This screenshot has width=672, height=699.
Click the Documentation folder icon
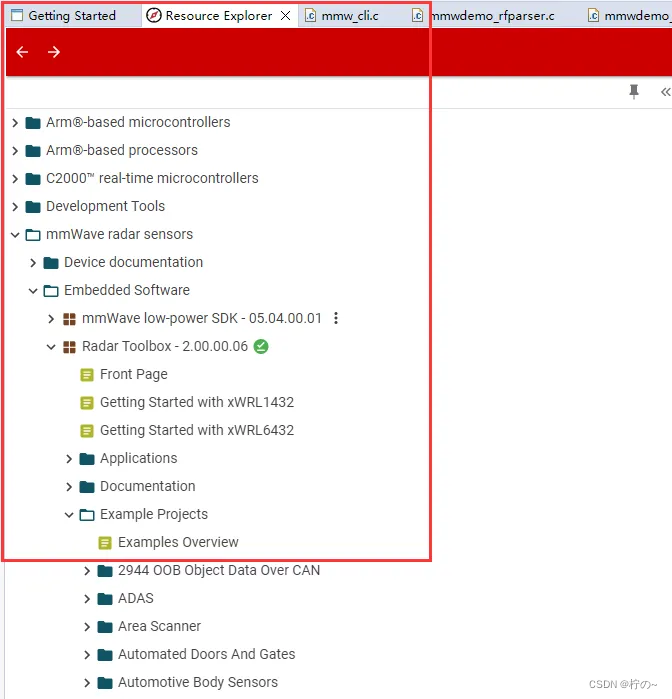87,487
